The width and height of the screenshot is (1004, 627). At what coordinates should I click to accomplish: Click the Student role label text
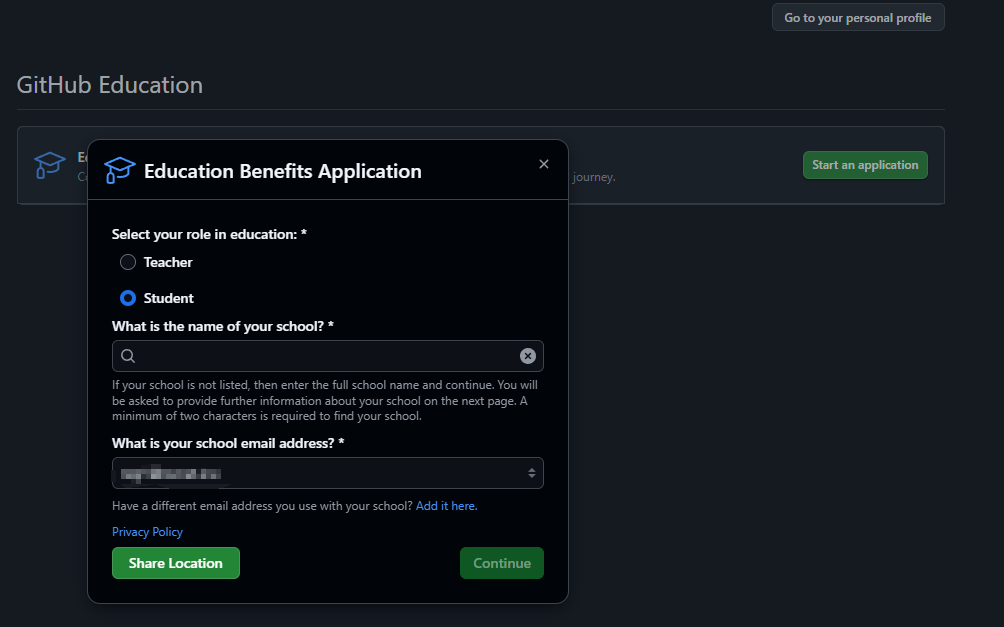(x=169, y=298)
